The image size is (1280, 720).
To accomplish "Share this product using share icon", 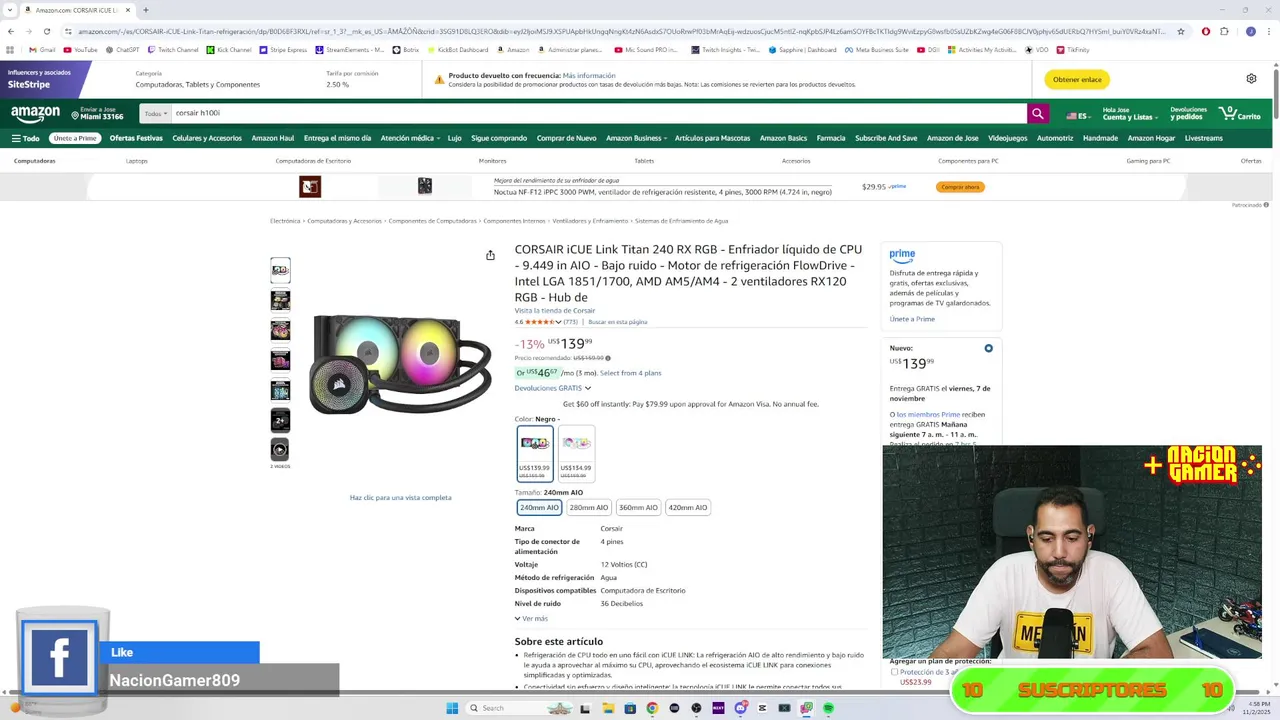I will [x=490, y=255].
